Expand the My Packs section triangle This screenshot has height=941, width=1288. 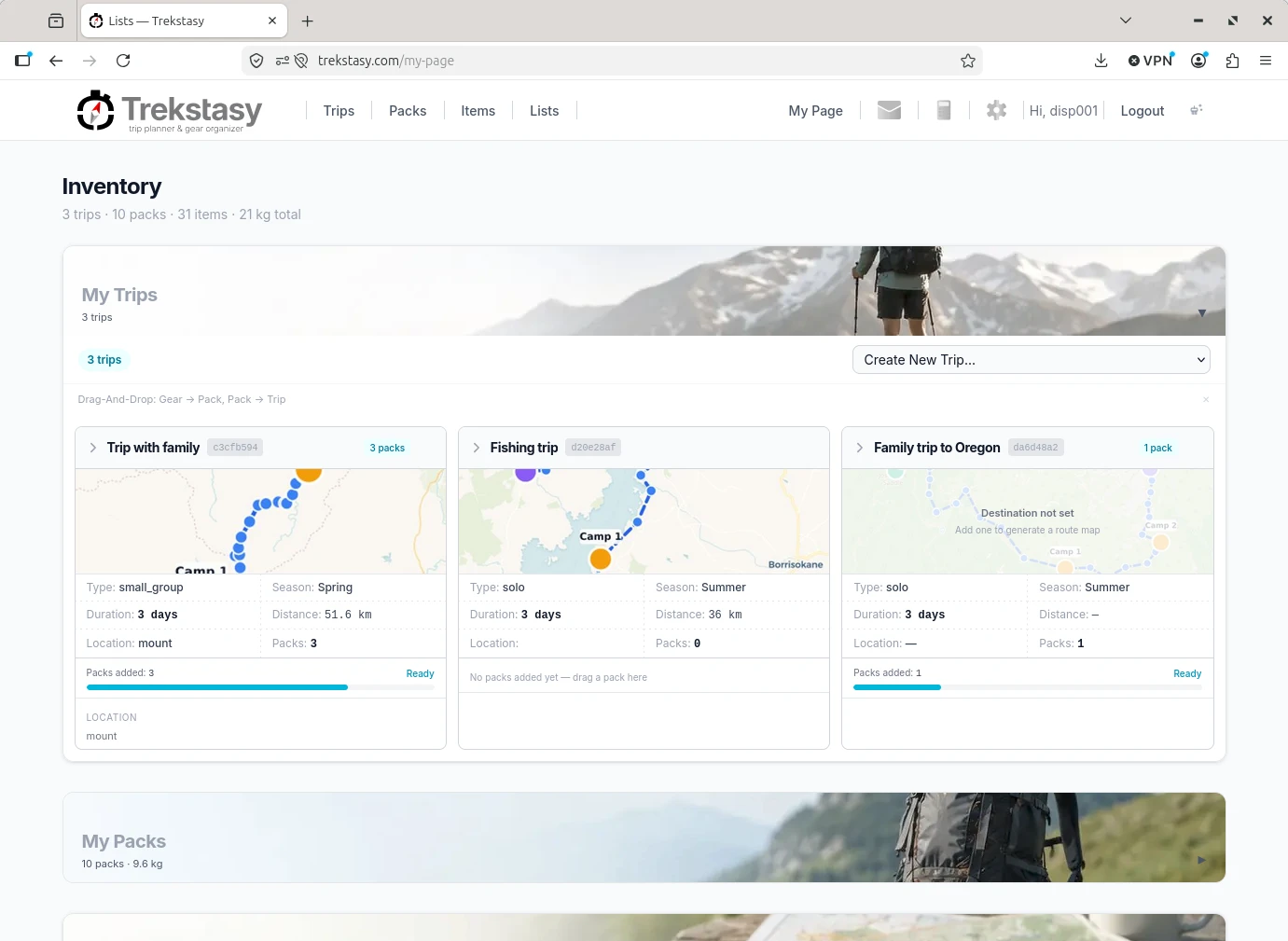click(x=1202, y=860)
